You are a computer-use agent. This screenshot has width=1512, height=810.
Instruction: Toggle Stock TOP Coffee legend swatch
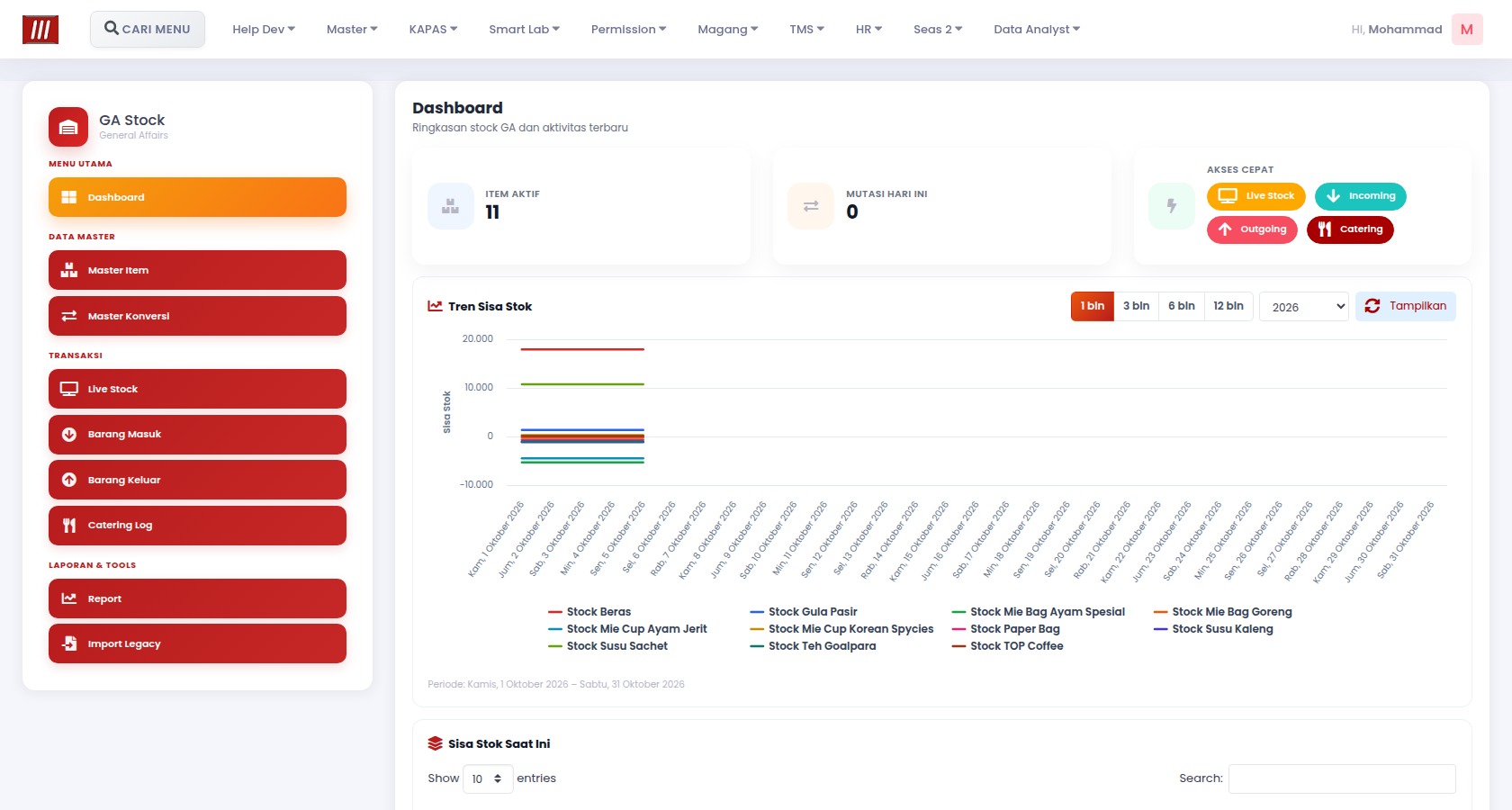point(958,646)
